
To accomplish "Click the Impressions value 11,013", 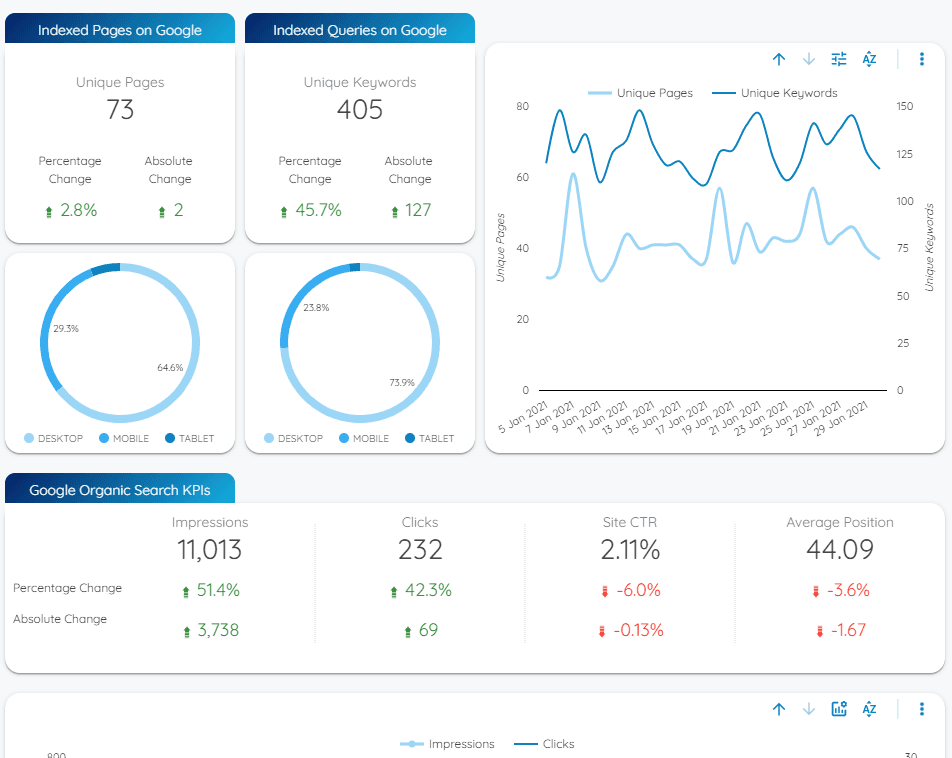I will click(209, 550).
